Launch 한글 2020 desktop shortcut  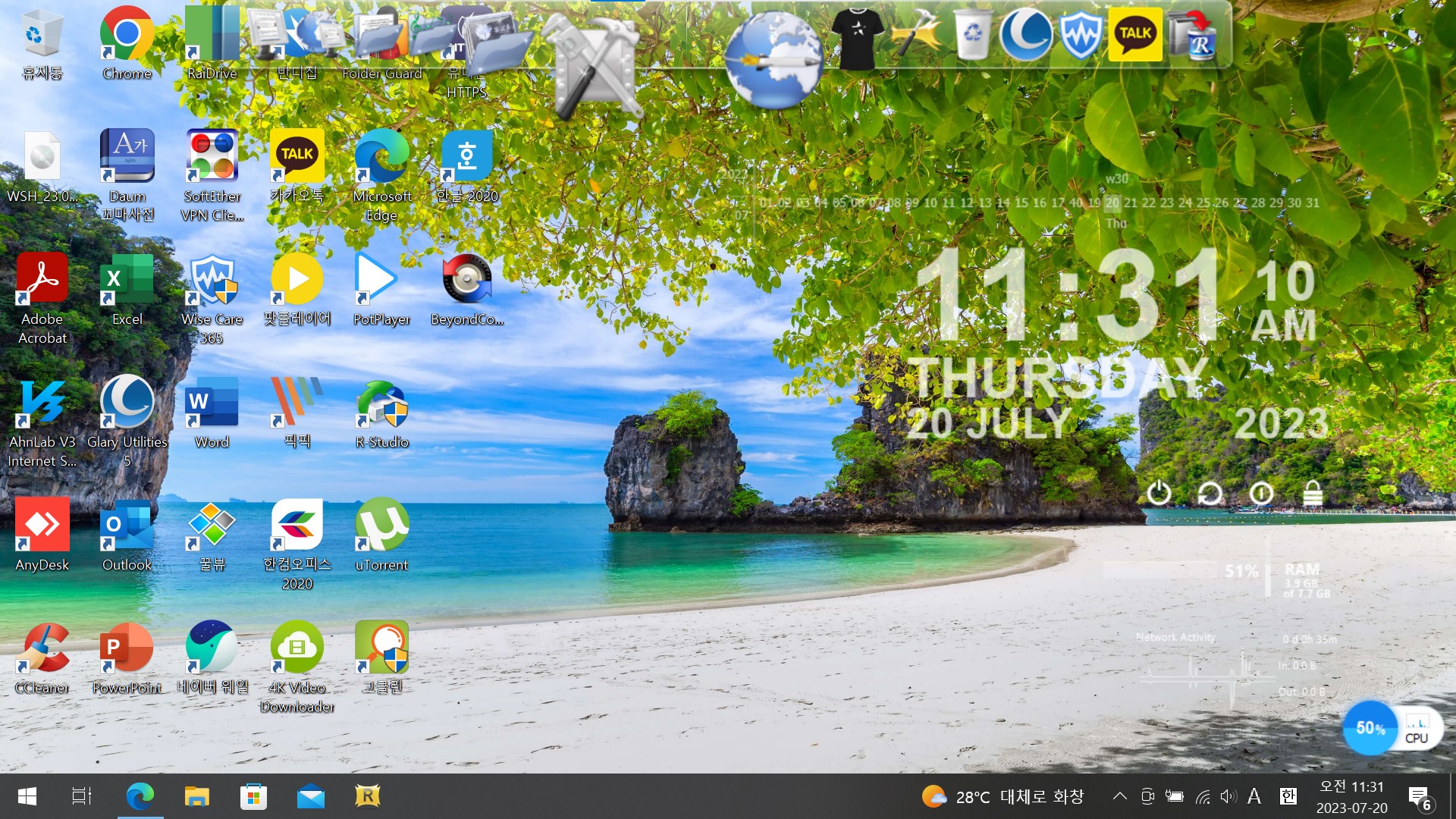(467, 167)
